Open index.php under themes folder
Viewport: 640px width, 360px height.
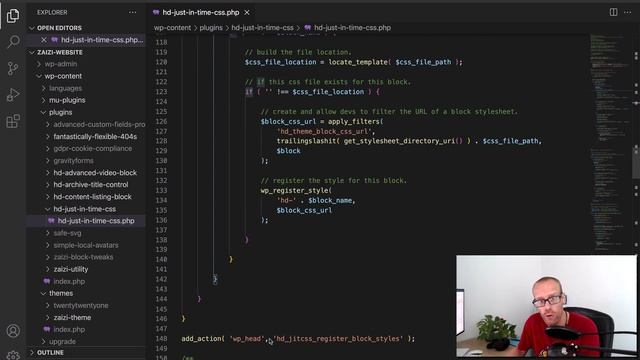69,329
